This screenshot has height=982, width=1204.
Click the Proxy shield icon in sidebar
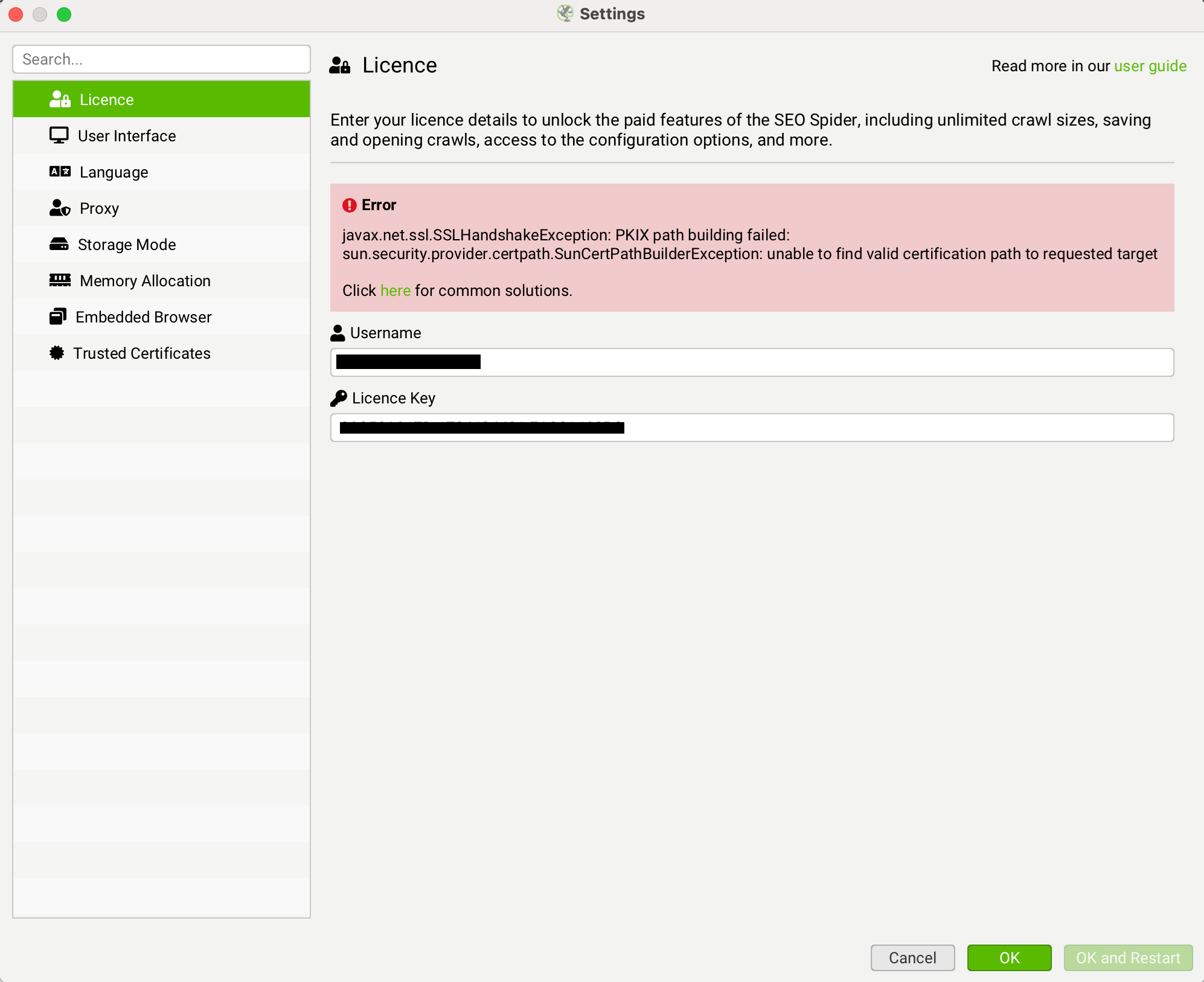59,208
